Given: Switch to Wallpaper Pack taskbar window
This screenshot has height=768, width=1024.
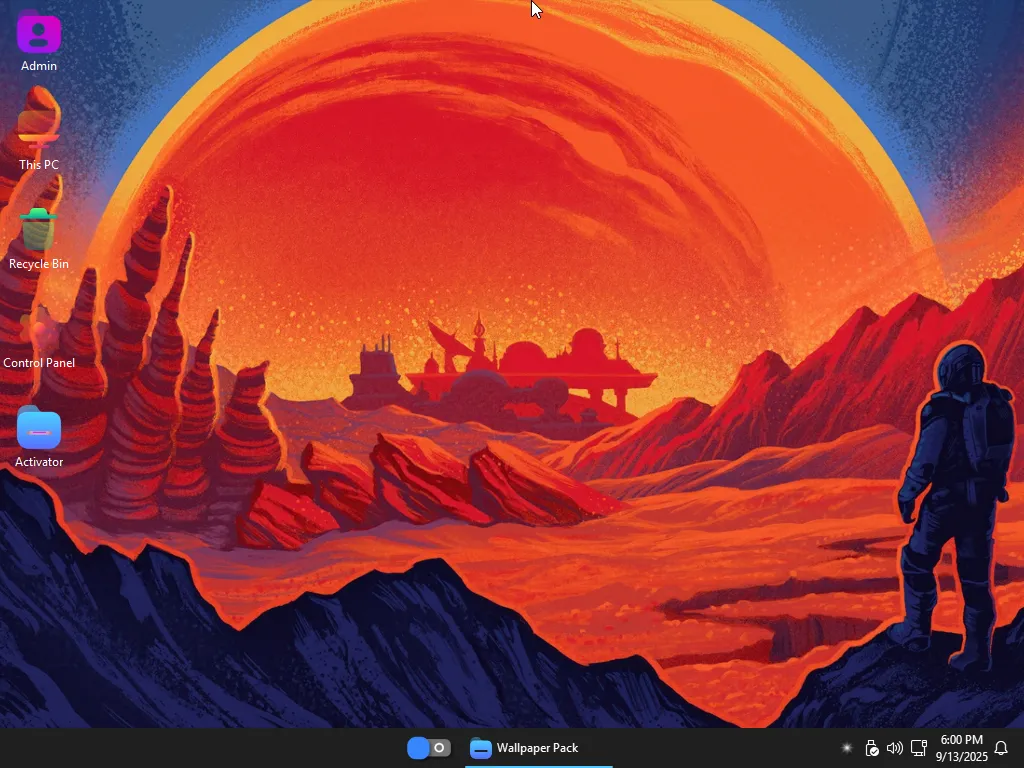Looking at the screenshot, I should tap(539, 748).
